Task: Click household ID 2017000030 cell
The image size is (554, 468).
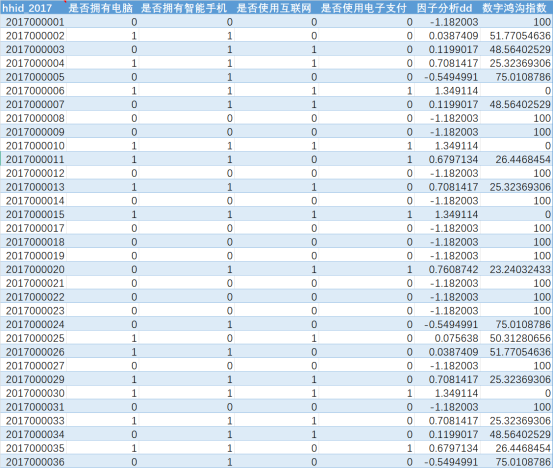Action: [34, 393]
